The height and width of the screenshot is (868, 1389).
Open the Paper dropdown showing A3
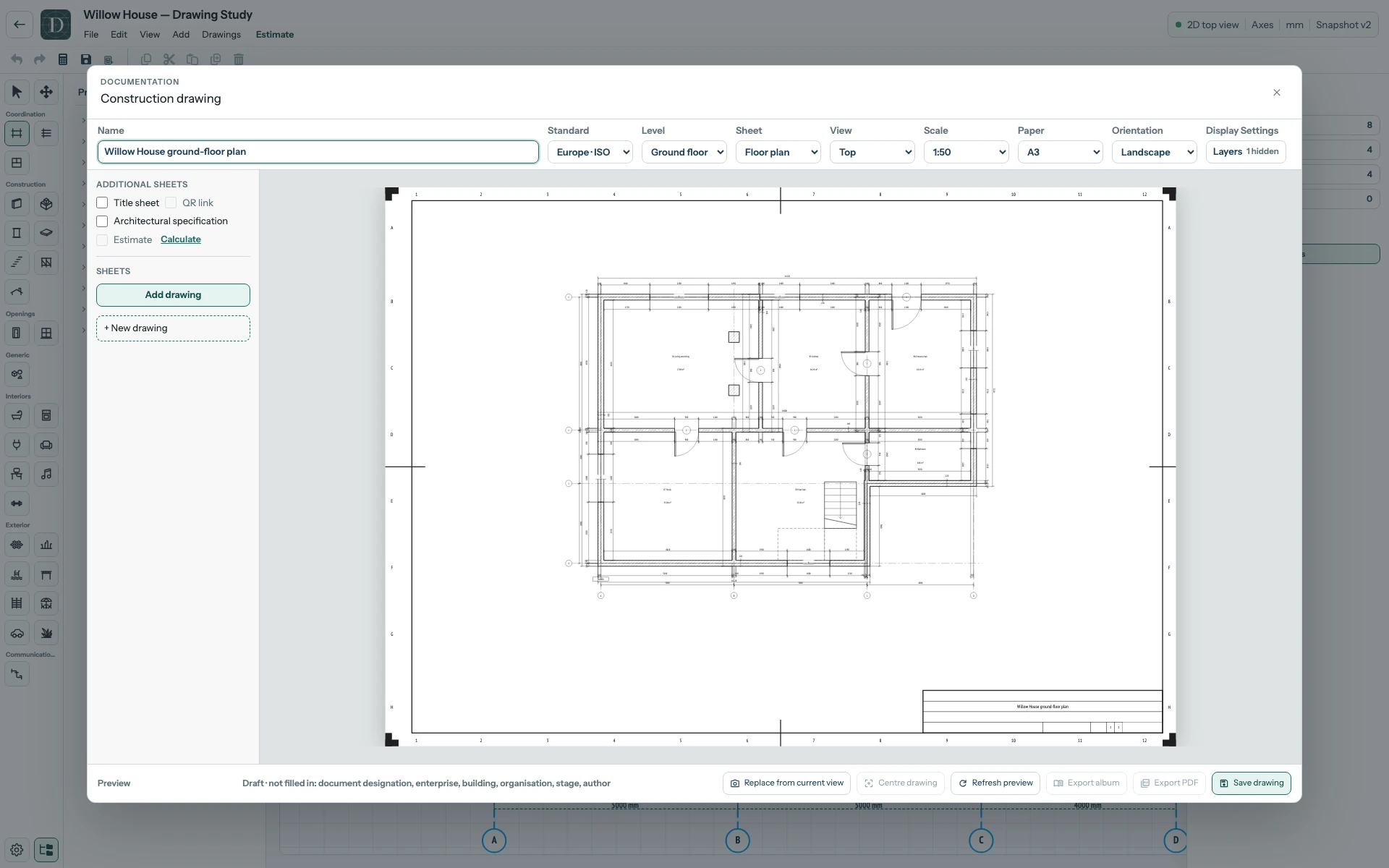[1061, 152]
